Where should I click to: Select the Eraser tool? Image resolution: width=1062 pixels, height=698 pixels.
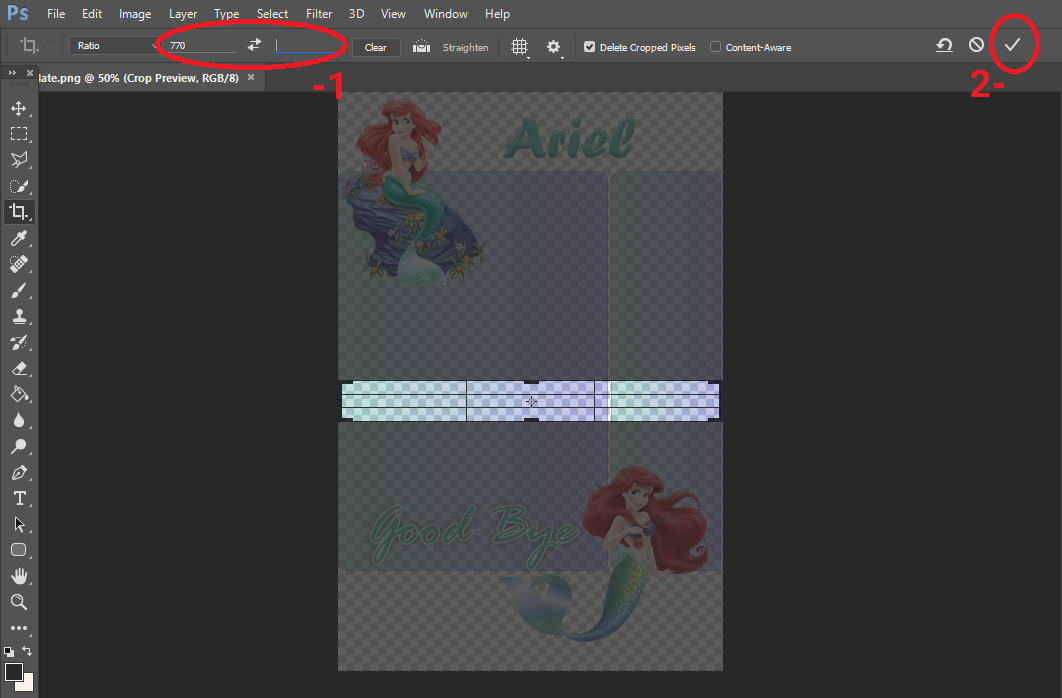(19, 368)
